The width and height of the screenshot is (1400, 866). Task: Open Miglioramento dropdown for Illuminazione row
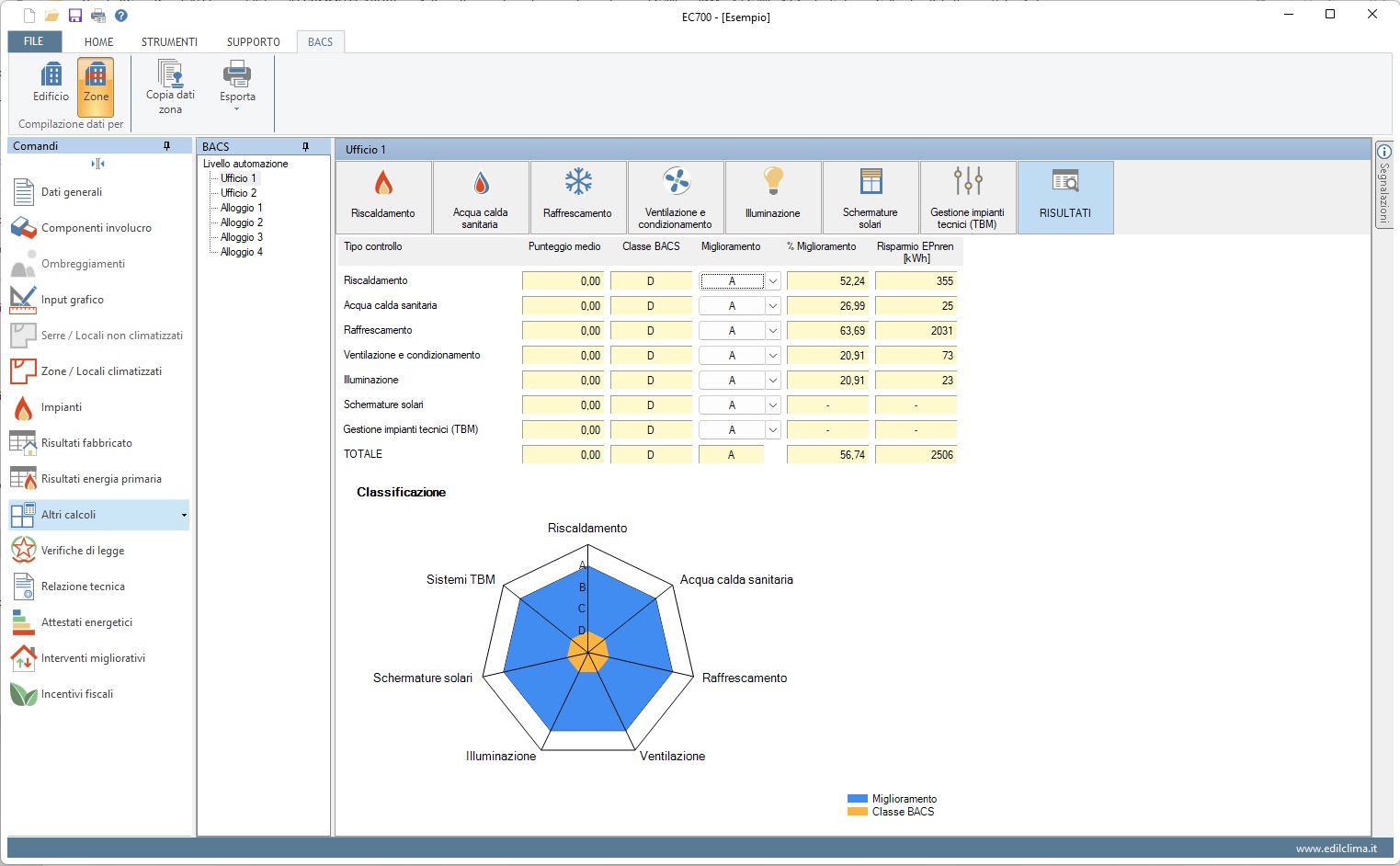773,381
